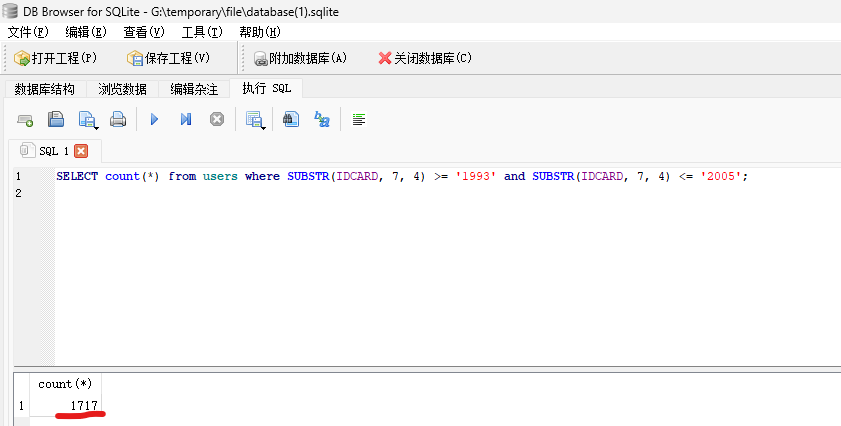Select row header 1 in results
Viewport: 841px width, 426px height.
21,406
